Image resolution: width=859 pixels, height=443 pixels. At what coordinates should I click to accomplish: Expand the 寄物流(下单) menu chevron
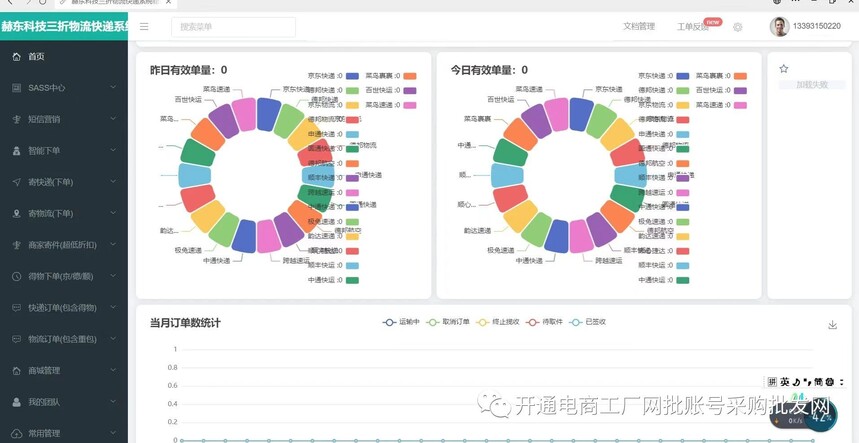click(113, 214)
